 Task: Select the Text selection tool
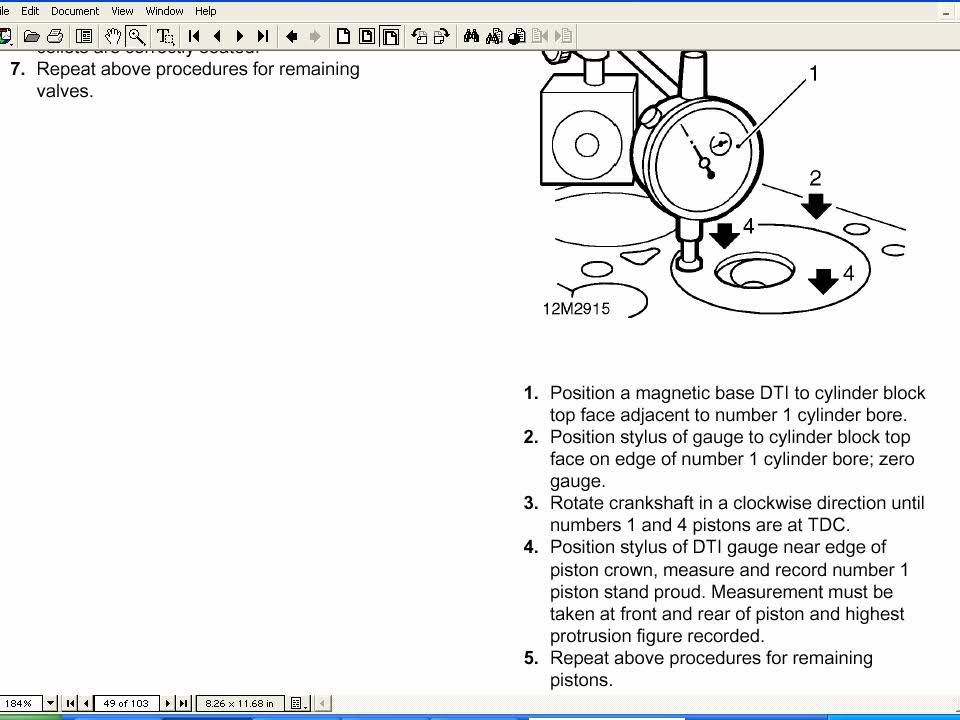pyautogui.click(x=165, y=37)
